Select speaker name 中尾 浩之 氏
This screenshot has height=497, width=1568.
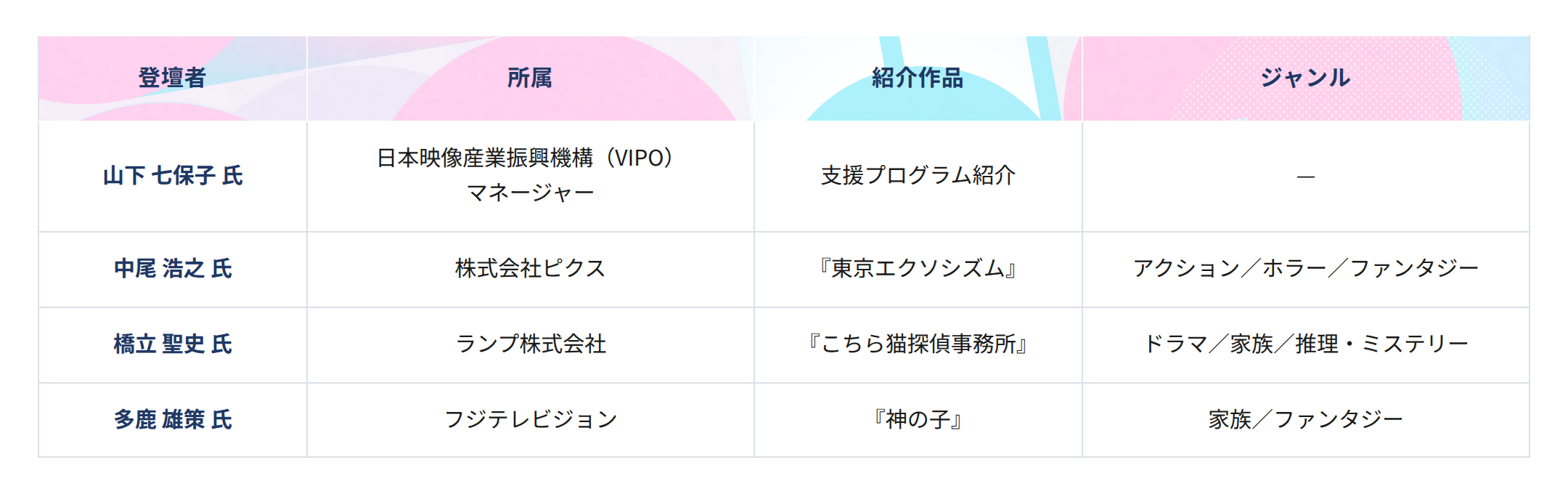(173, 268)
